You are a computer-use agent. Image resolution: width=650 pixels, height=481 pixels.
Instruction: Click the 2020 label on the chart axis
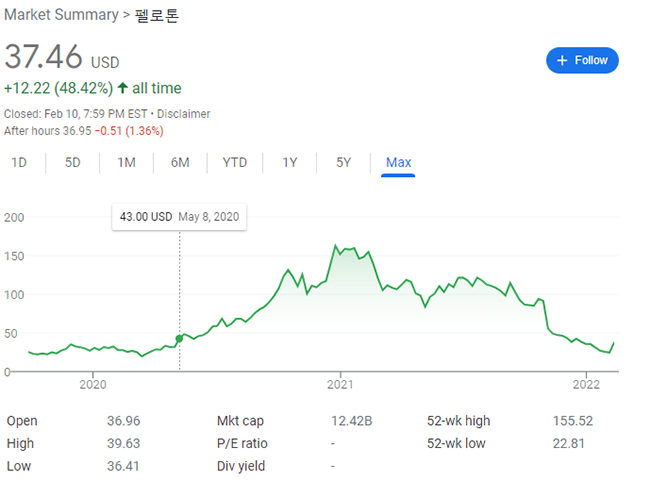coord(93,385)
